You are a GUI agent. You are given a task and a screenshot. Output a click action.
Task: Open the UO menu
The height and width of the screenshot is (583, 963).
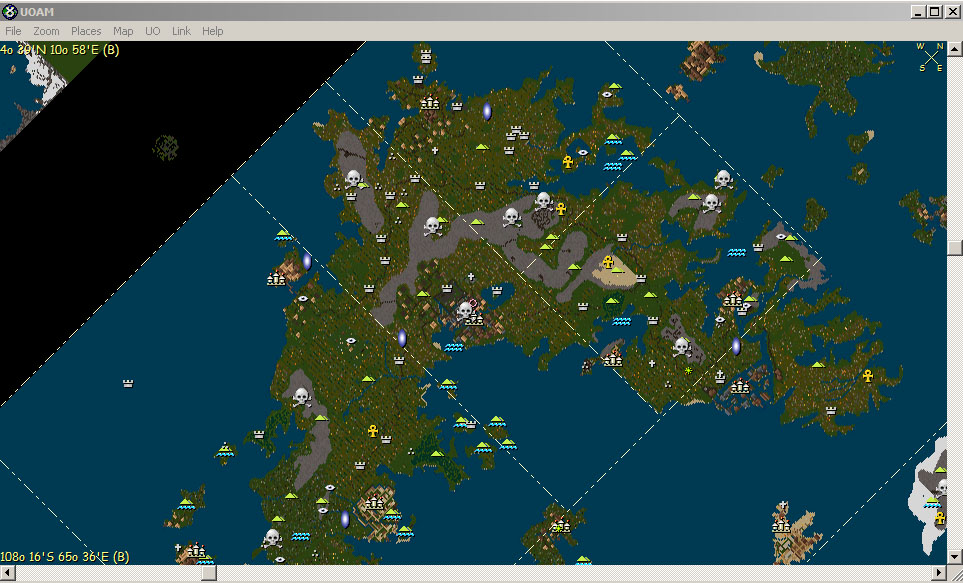[152, 31]
